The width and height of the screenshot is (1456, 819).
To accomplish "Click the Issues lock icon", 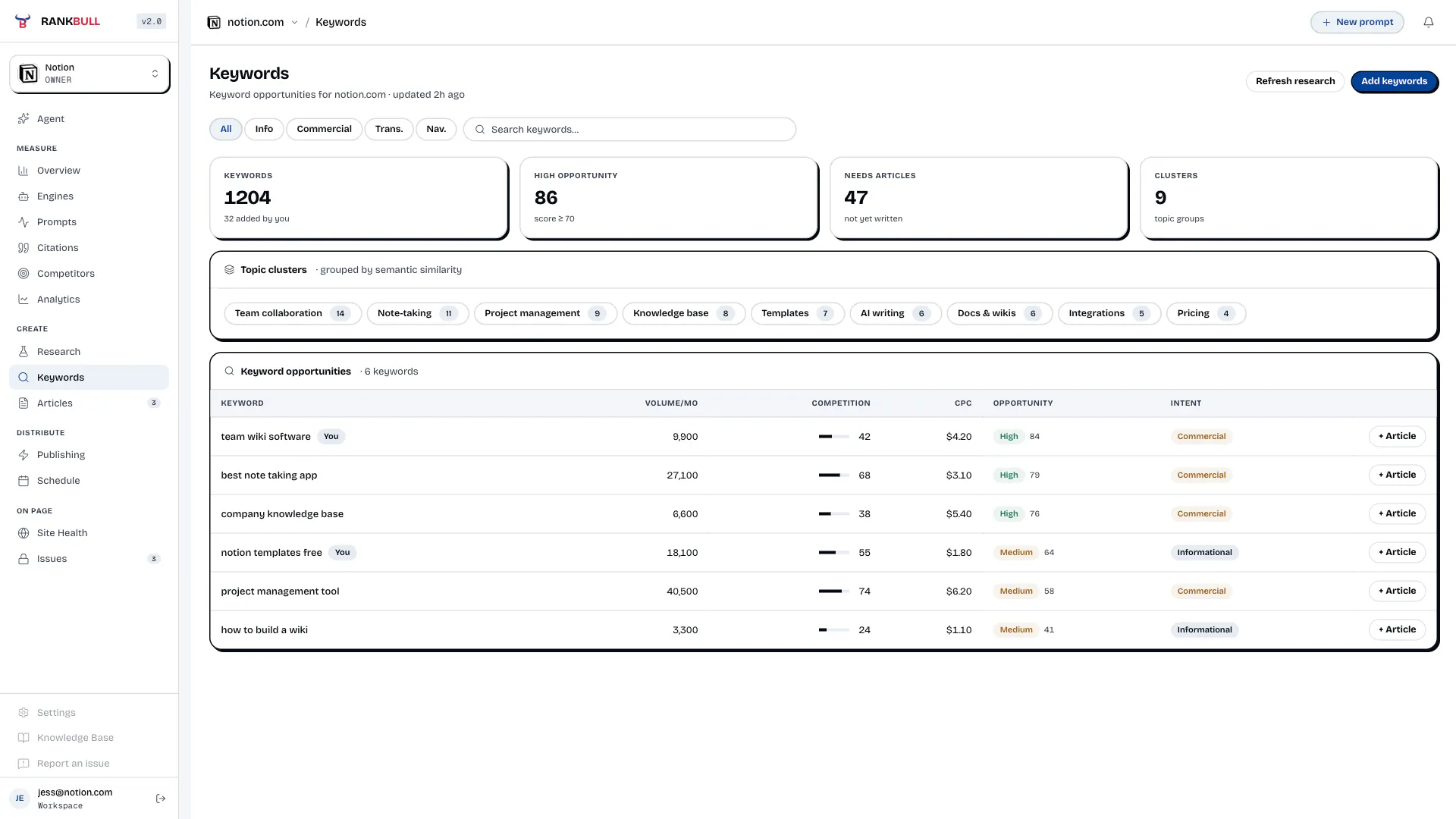I will point(24,559).
